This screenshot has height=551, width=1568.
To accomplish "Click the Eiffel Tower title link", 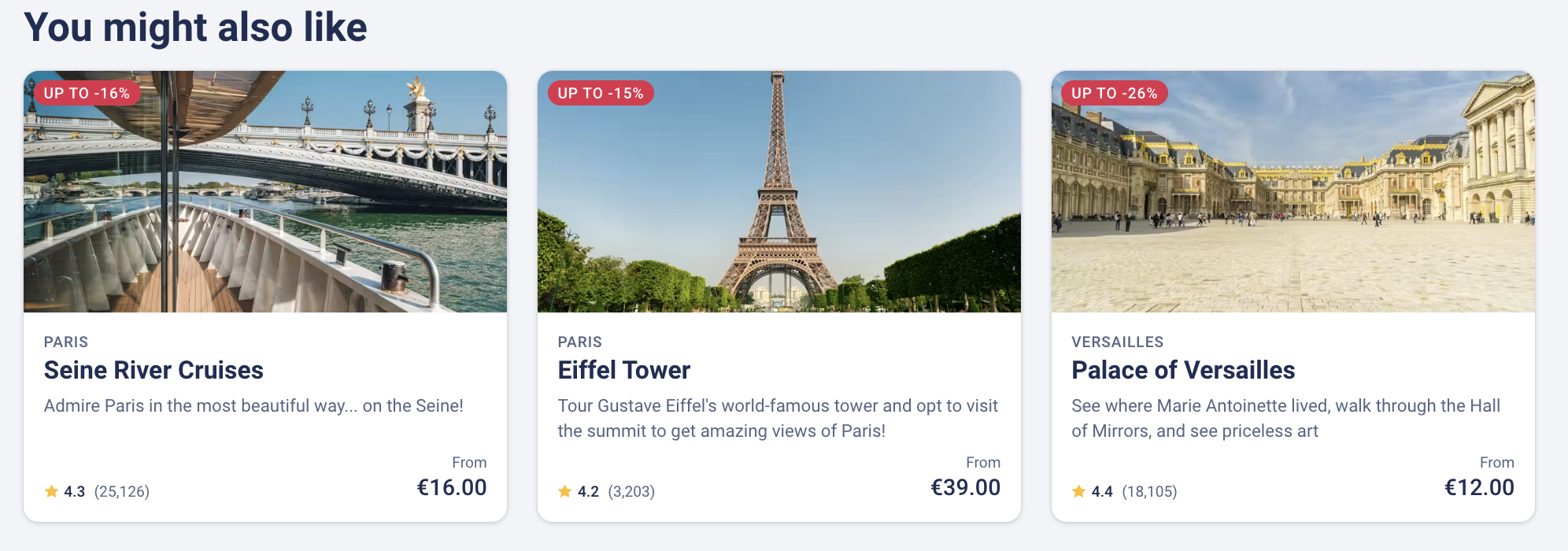I will [x=623, y=370].
